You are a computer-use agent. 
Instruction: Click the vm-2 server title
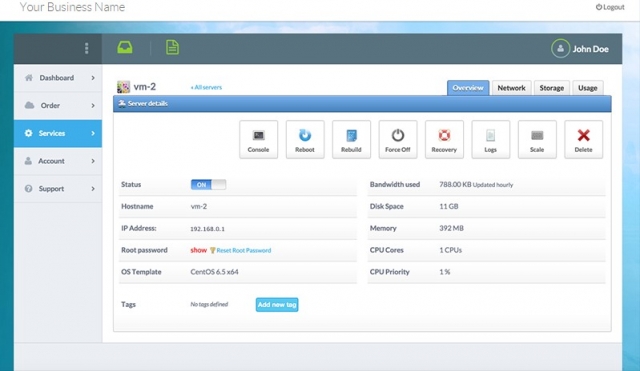pos(145,87)
